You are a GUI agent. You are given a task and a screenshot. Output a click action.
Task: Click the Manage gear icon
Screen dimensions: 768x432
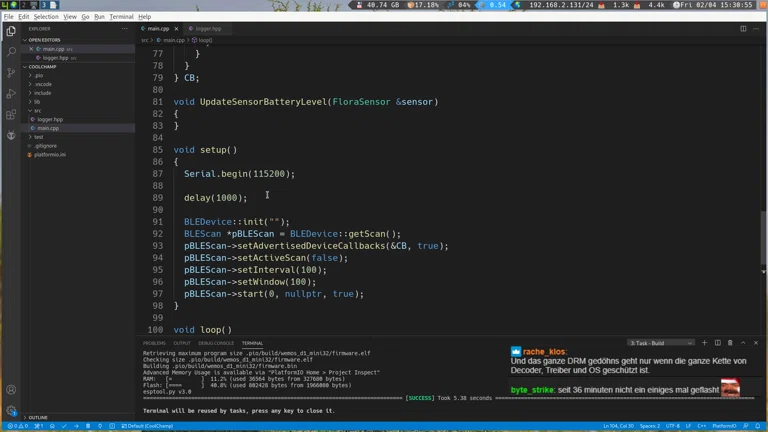[x=11, y=410]
